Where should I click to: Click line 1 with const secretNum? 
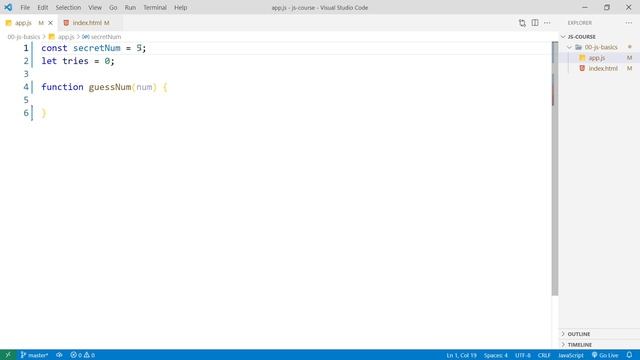(x=93, y=48)
